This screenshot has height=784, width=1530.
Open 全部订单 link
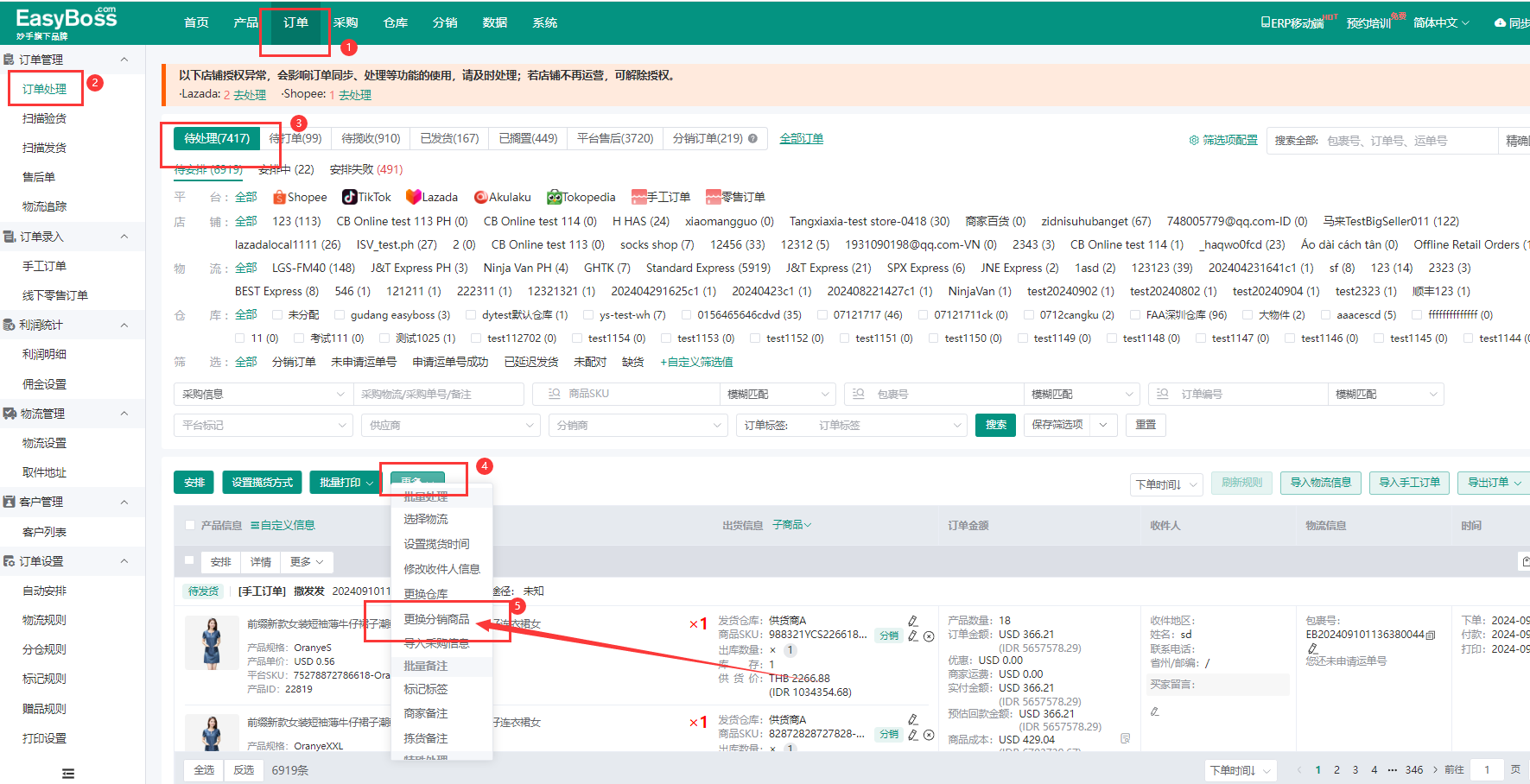click(x=802, y=138)
